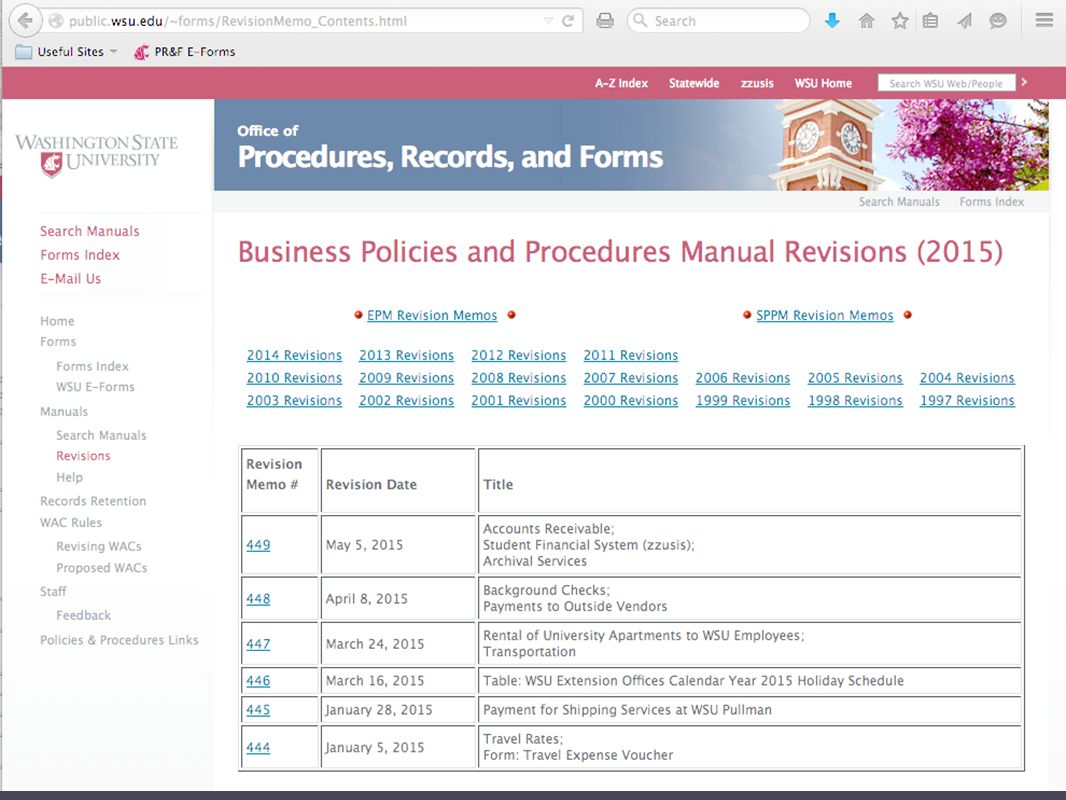Image resolution: width=1066 pixels, height=800 pixels.
Task: Go to Home in sidebar
Action: [x=57, y=321]
